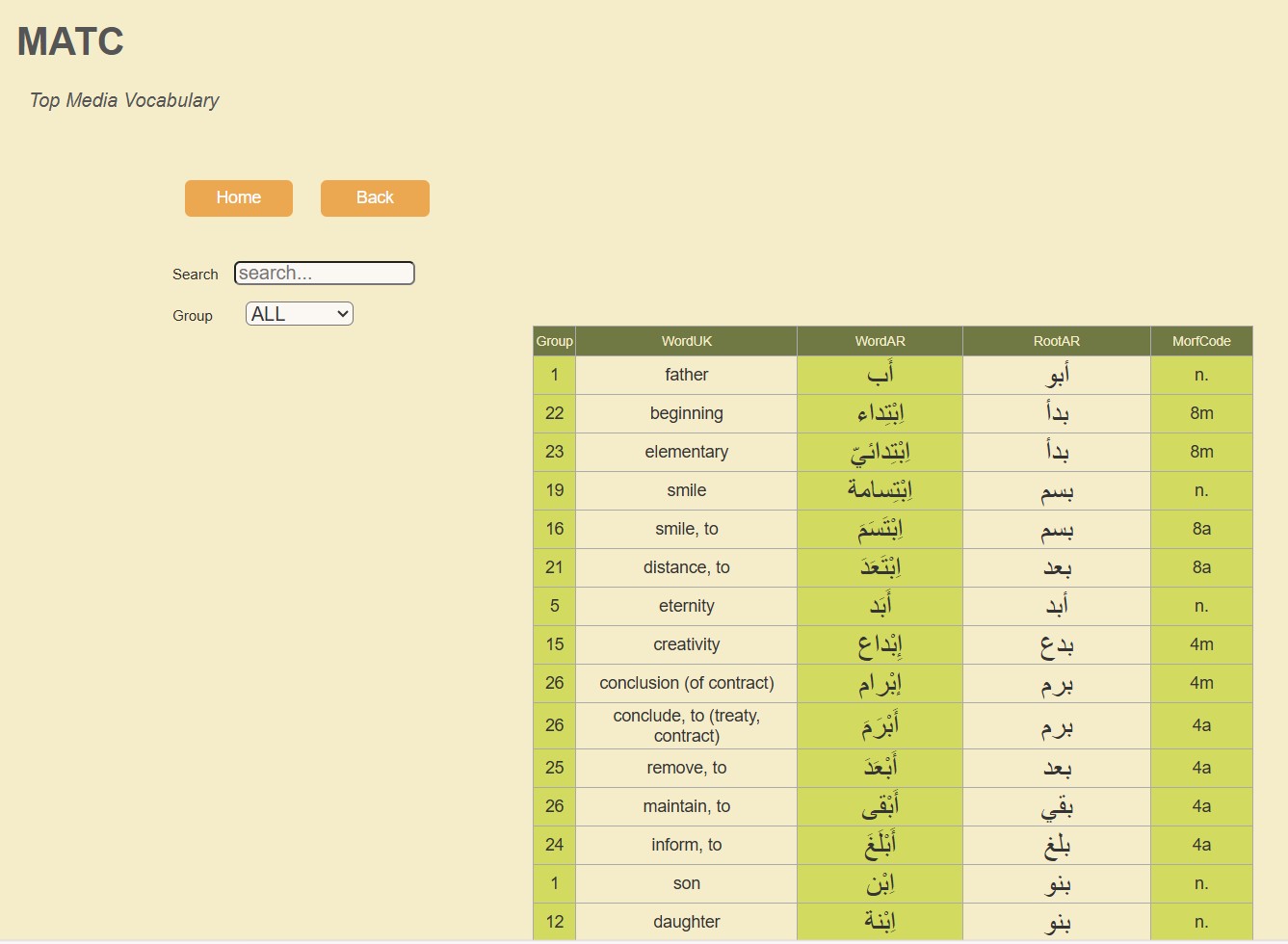The width and height of the screenshot is (1288, 944).
Task: Click the MorfCode column header
Action: [1201, 341]
